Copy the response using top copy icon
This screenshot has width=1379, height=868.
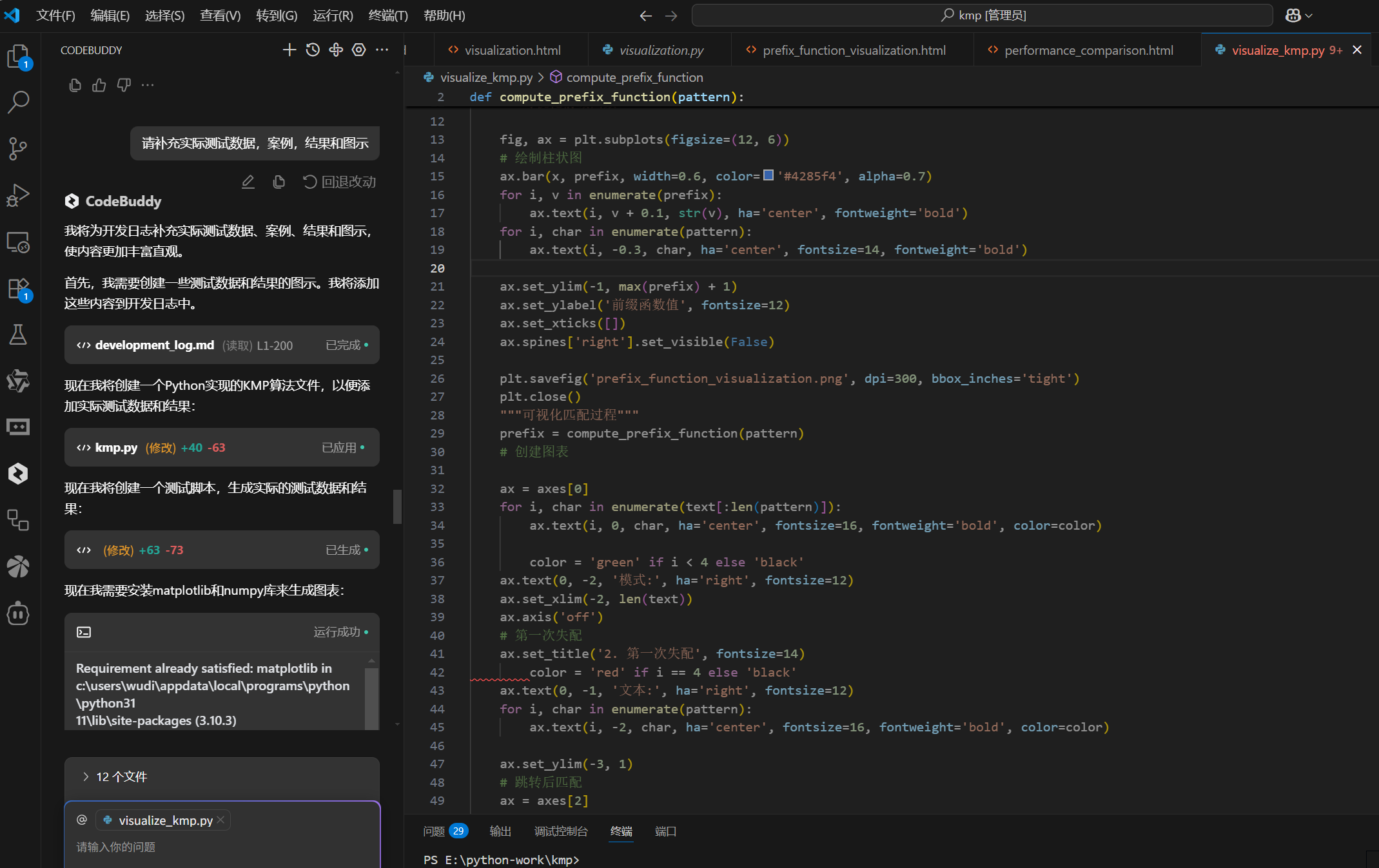pyautogui.click(x=75, y=85)
